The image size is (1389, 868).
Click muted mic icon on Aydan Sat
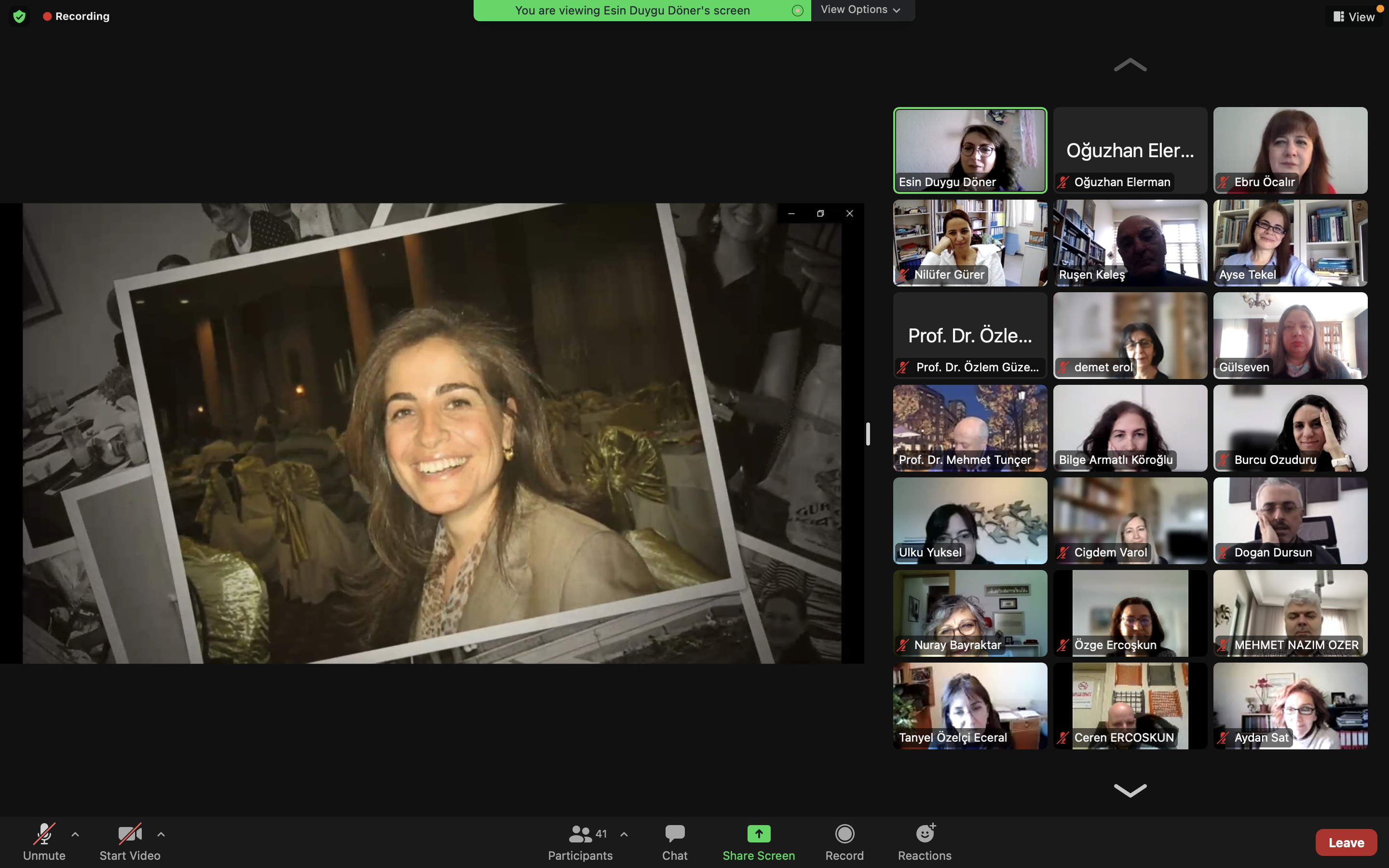pyautogui.click(x=1223, y=738)
